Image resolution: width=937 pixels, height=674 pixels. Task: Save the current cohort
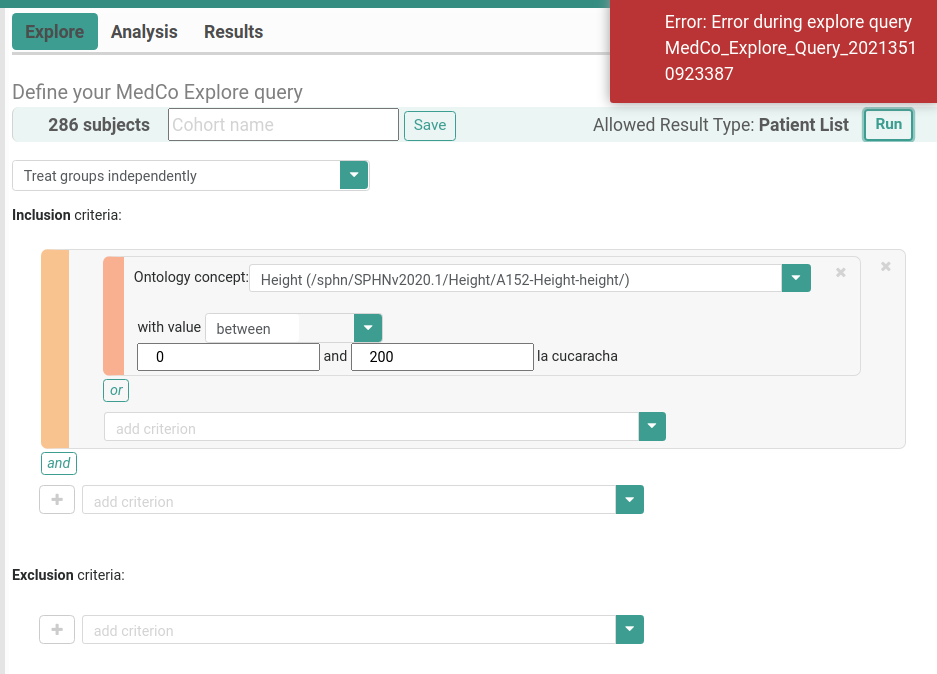coord(429,124)
